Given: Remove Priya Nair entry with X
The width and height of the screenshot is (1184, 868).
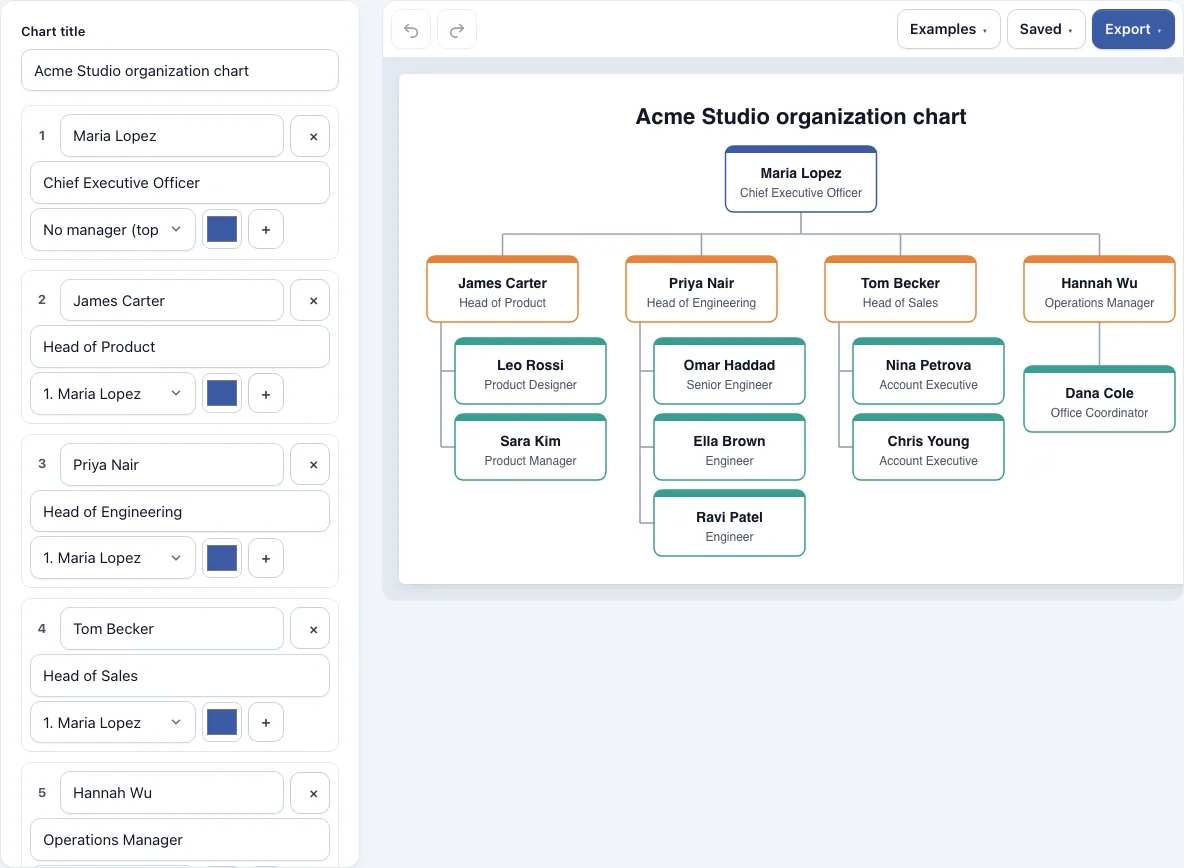Looking at the screenshot, I should tap(310, 465).
